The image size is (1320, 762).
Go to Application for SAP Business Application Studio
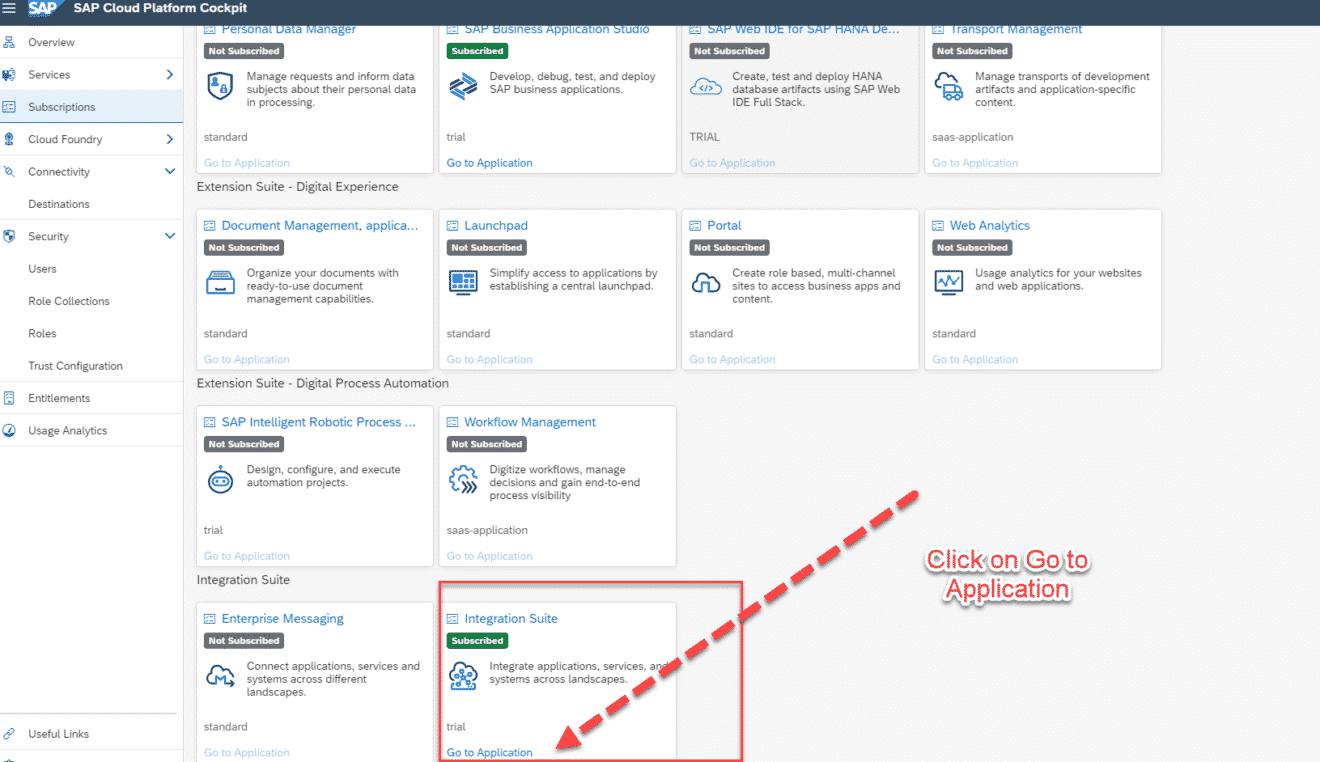tap(490, 163)
